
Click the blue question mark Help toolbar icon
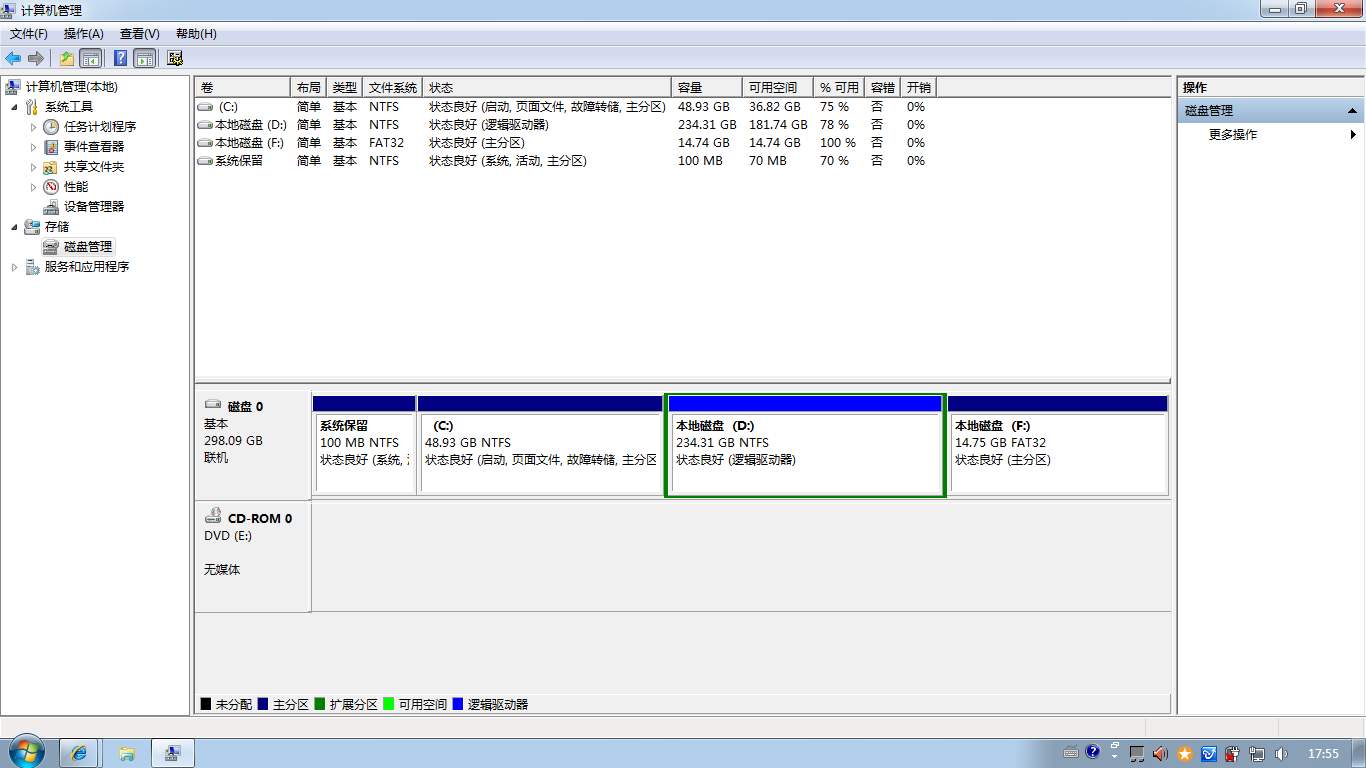pos(121,58)
